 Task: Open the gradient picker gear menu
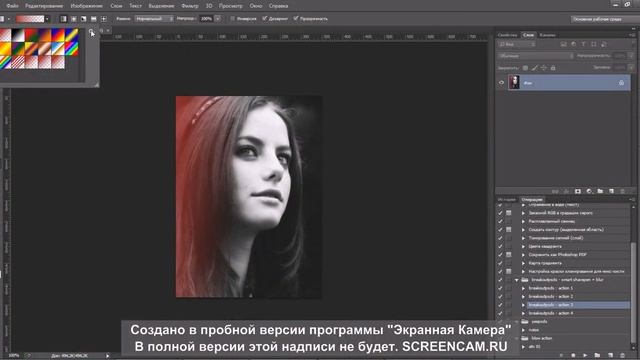[x=91, y=31]
